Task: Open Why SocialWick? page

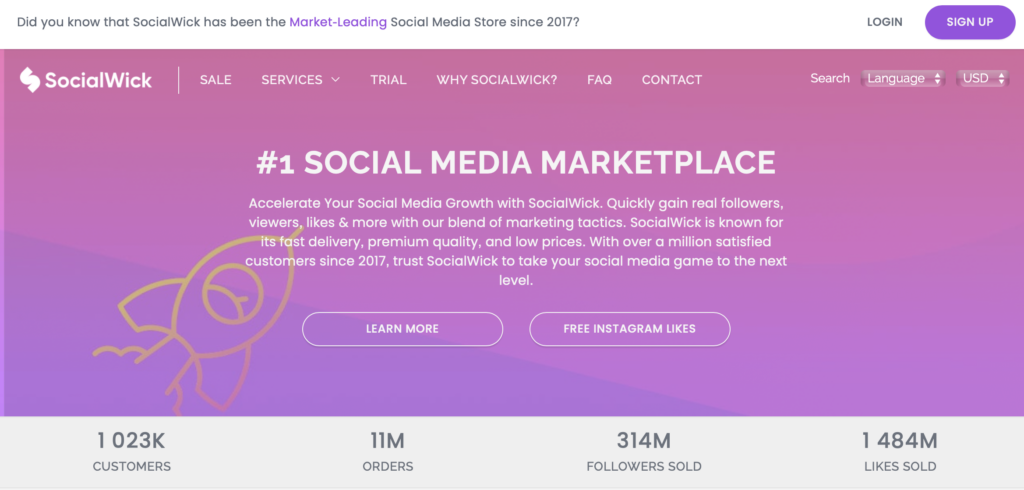Action: point(497,80)
